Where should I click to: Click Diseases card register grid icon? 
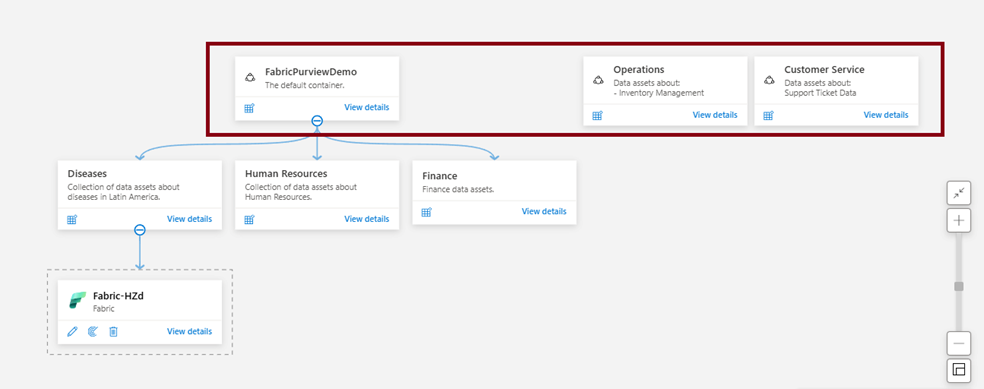pyautogui.click(x=72, y=220)
